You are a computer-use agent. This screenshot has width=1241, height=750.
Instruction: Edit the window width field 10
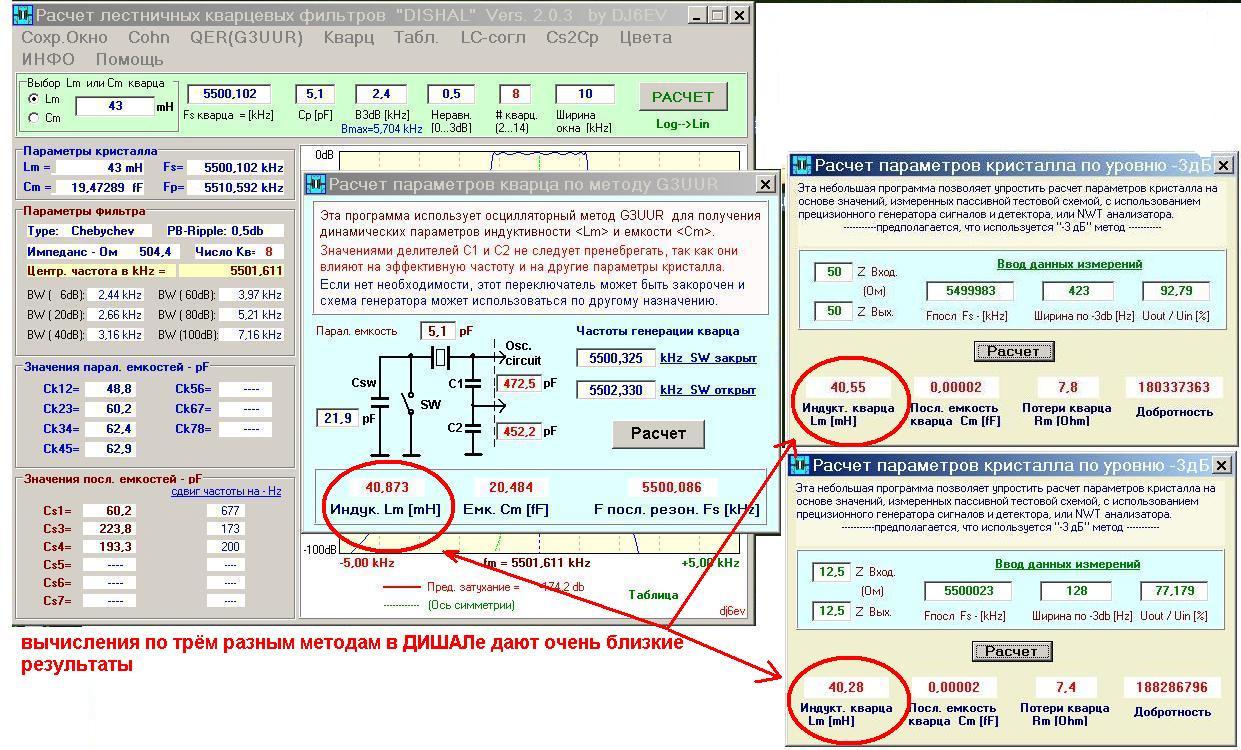tap(585, 94)
